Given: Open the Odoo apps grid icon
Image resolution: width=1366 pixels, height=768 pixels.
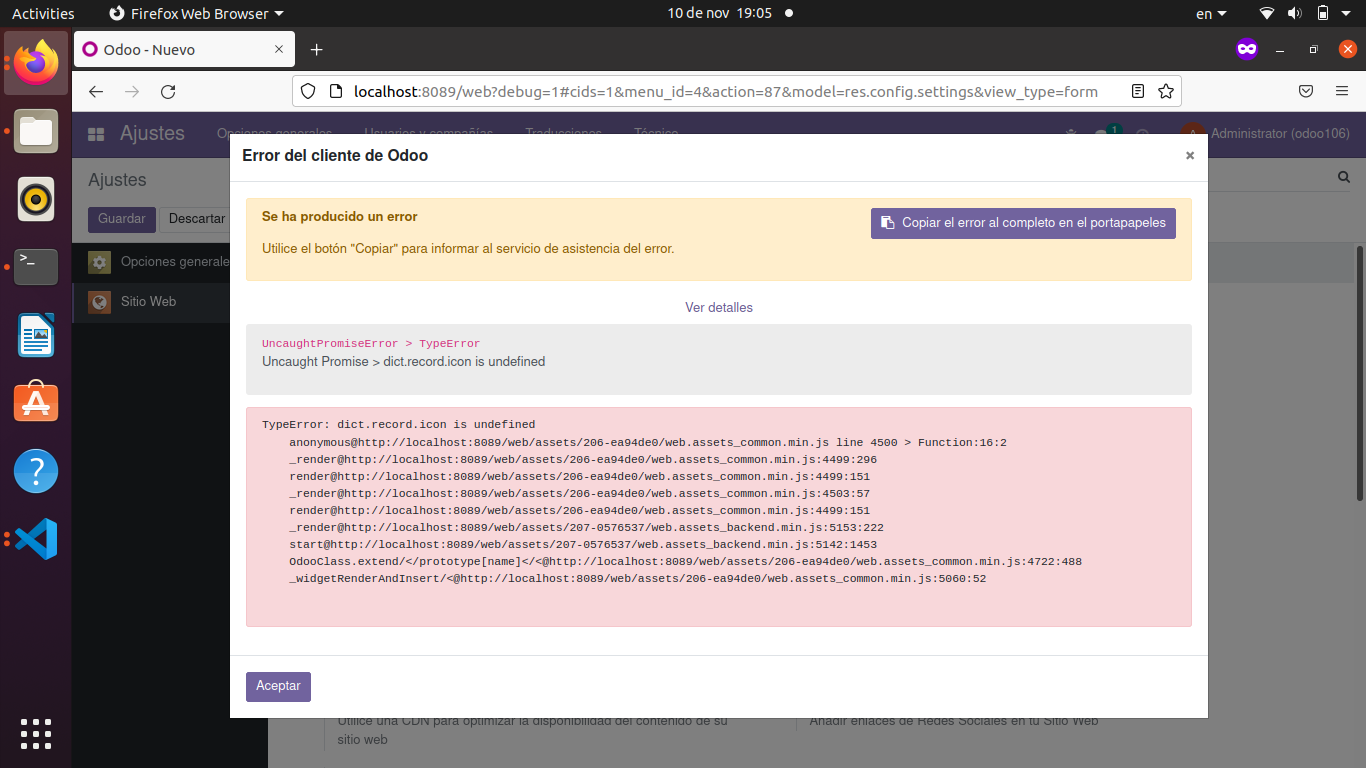Looking at the screenshot, I should coord(95,133).
